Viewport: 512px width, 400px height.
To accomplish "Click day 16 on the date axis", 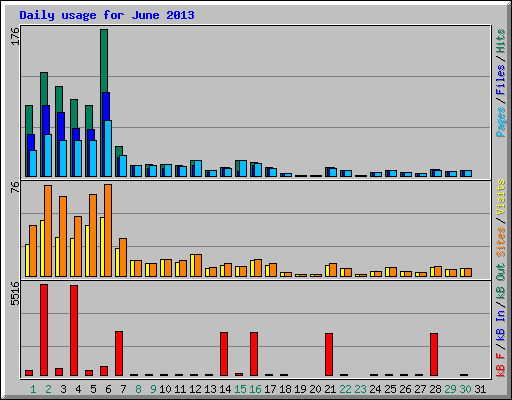I will (255, 389).
